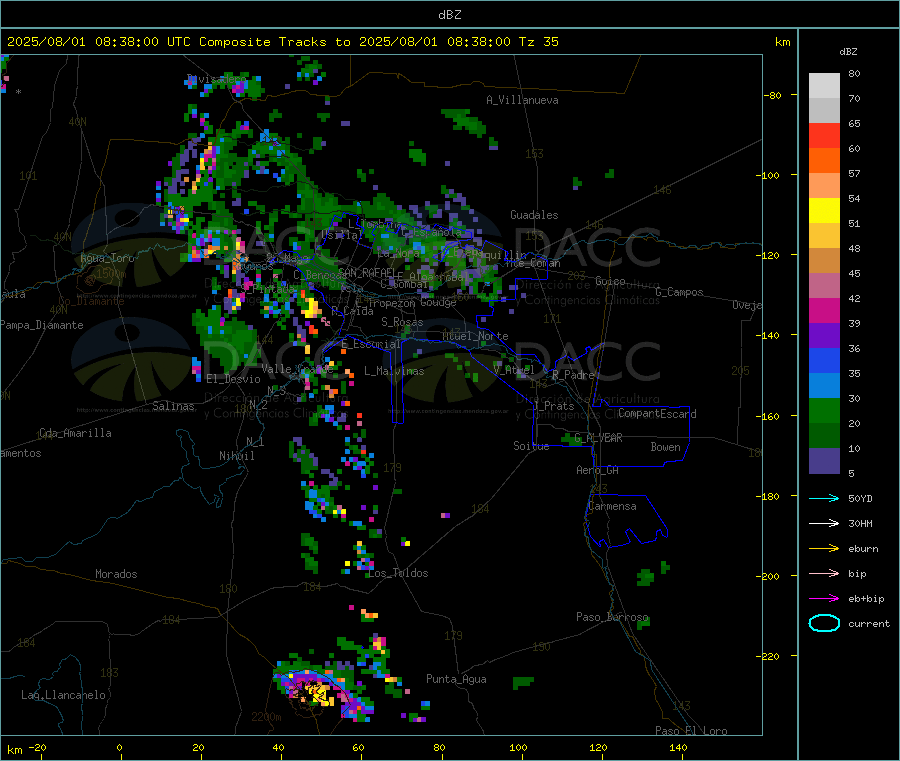Click the -80 km vertical axis tick label
Viewport: 900px width, 761px height.
tap(773, 95)
